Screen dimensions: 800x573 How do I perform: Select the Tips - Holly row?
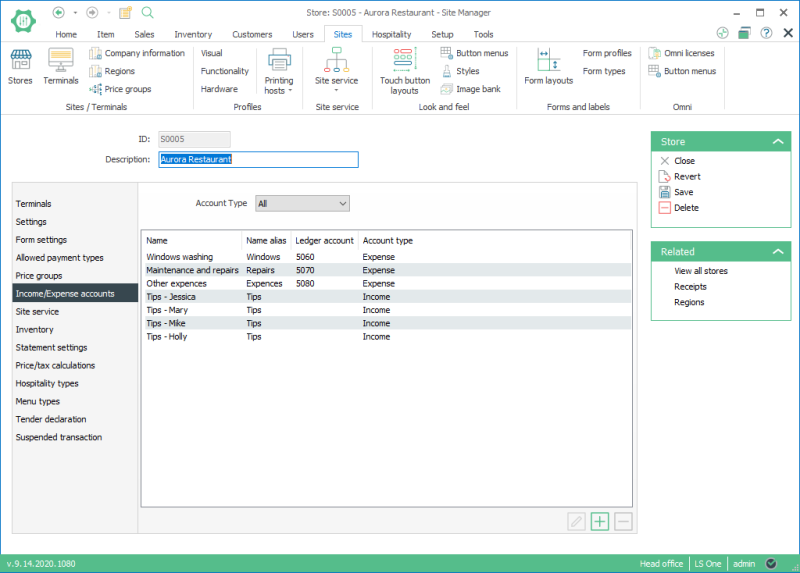tap(386, 337)
